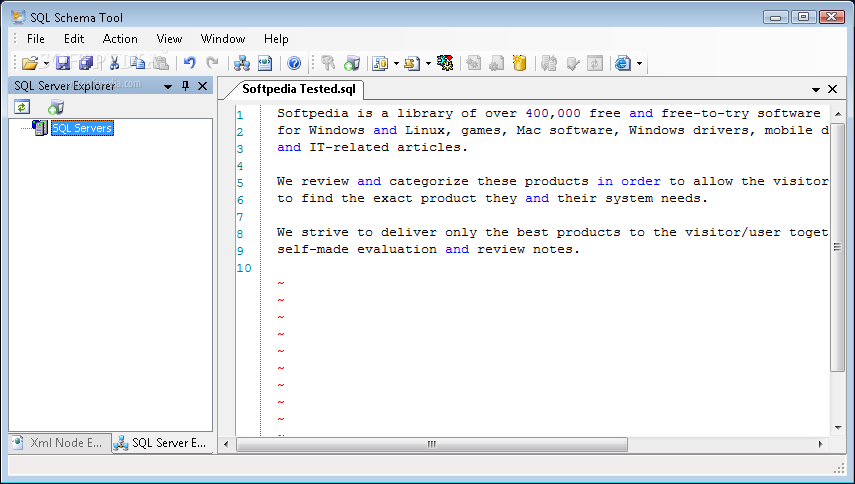Select the Softpedia Tested.sql document tab
The height and width of the screenshot is (484, 855).
[299, 89]
